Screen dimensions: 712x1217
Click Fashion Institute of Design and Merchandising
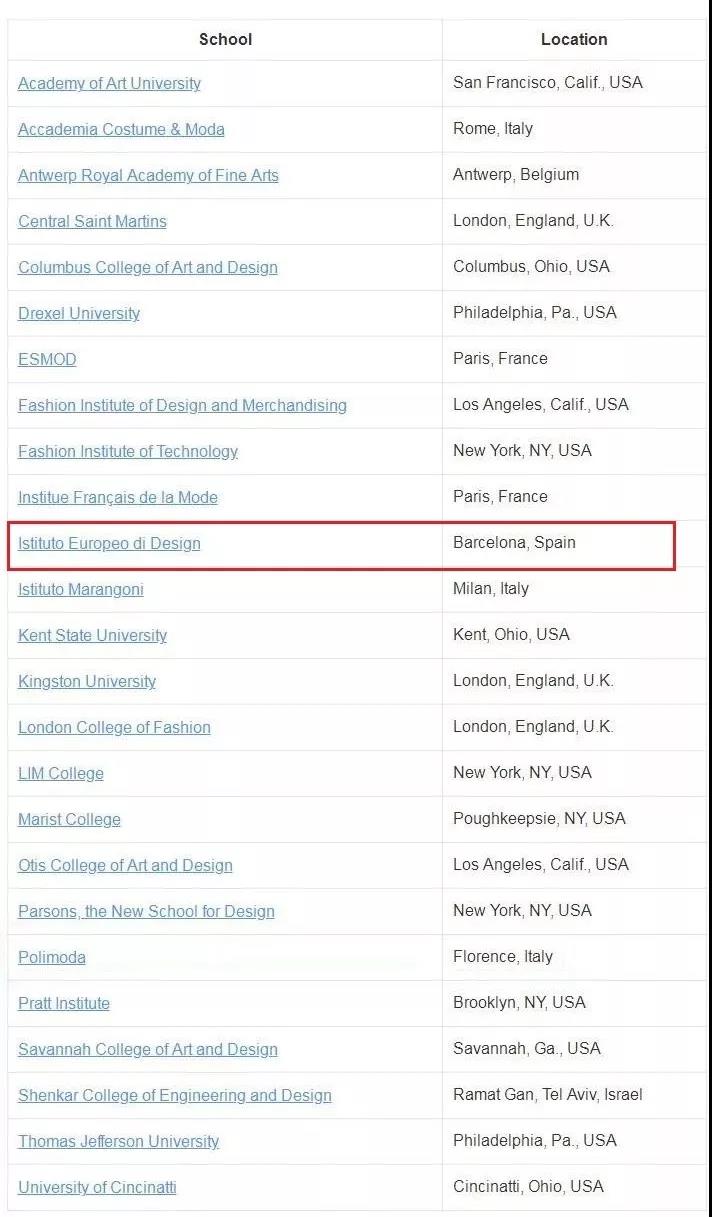click(x=182, y=406)
